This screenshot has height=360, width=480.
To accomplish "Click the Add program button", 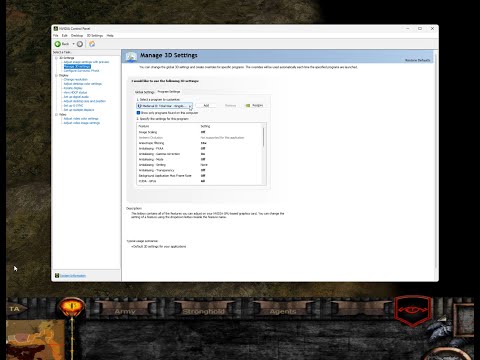I will coord(206,106).
